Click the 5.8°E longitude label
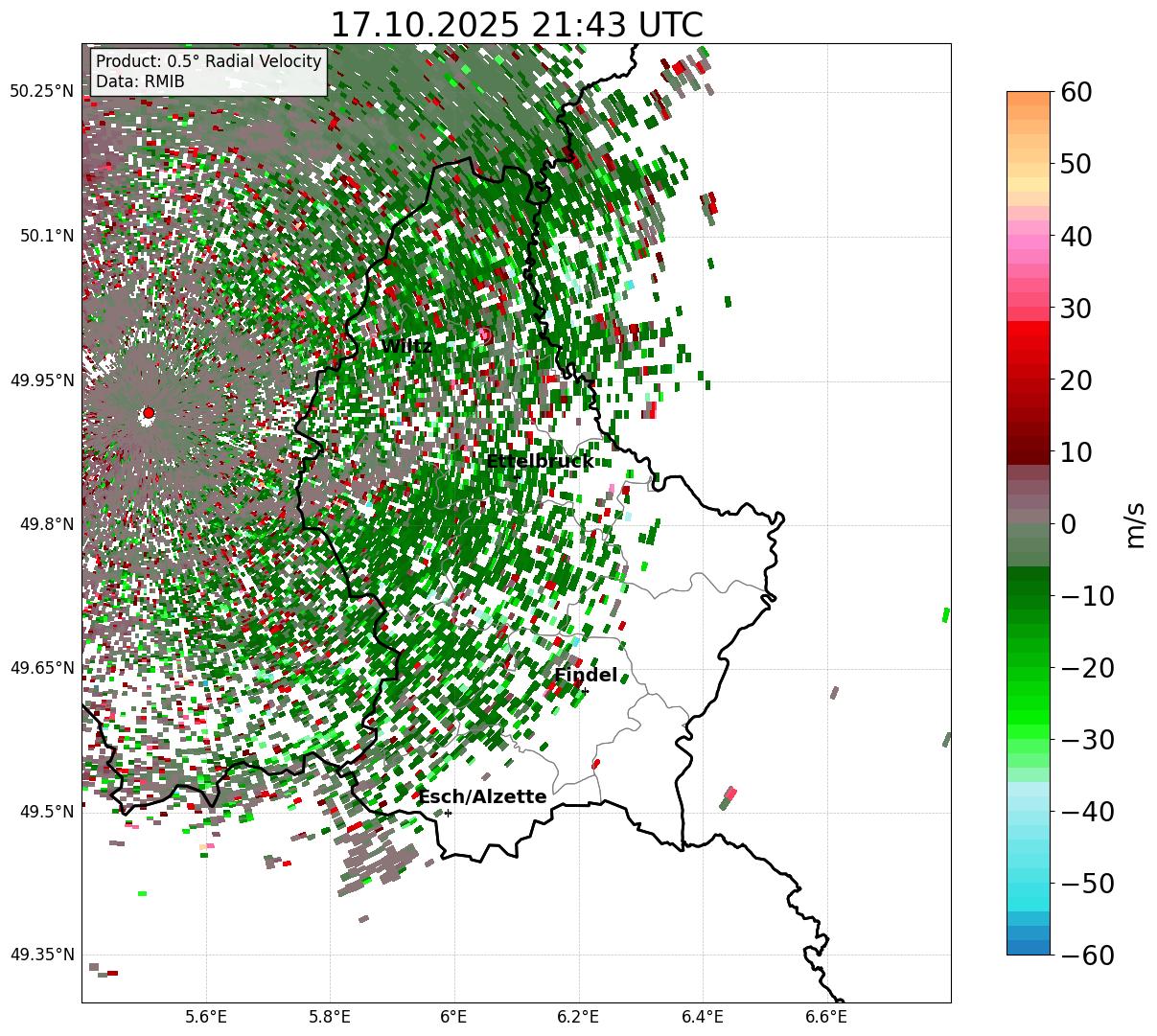Image resolution: width=1157 pixels, height=1036 pixels. click(331, 1017)
